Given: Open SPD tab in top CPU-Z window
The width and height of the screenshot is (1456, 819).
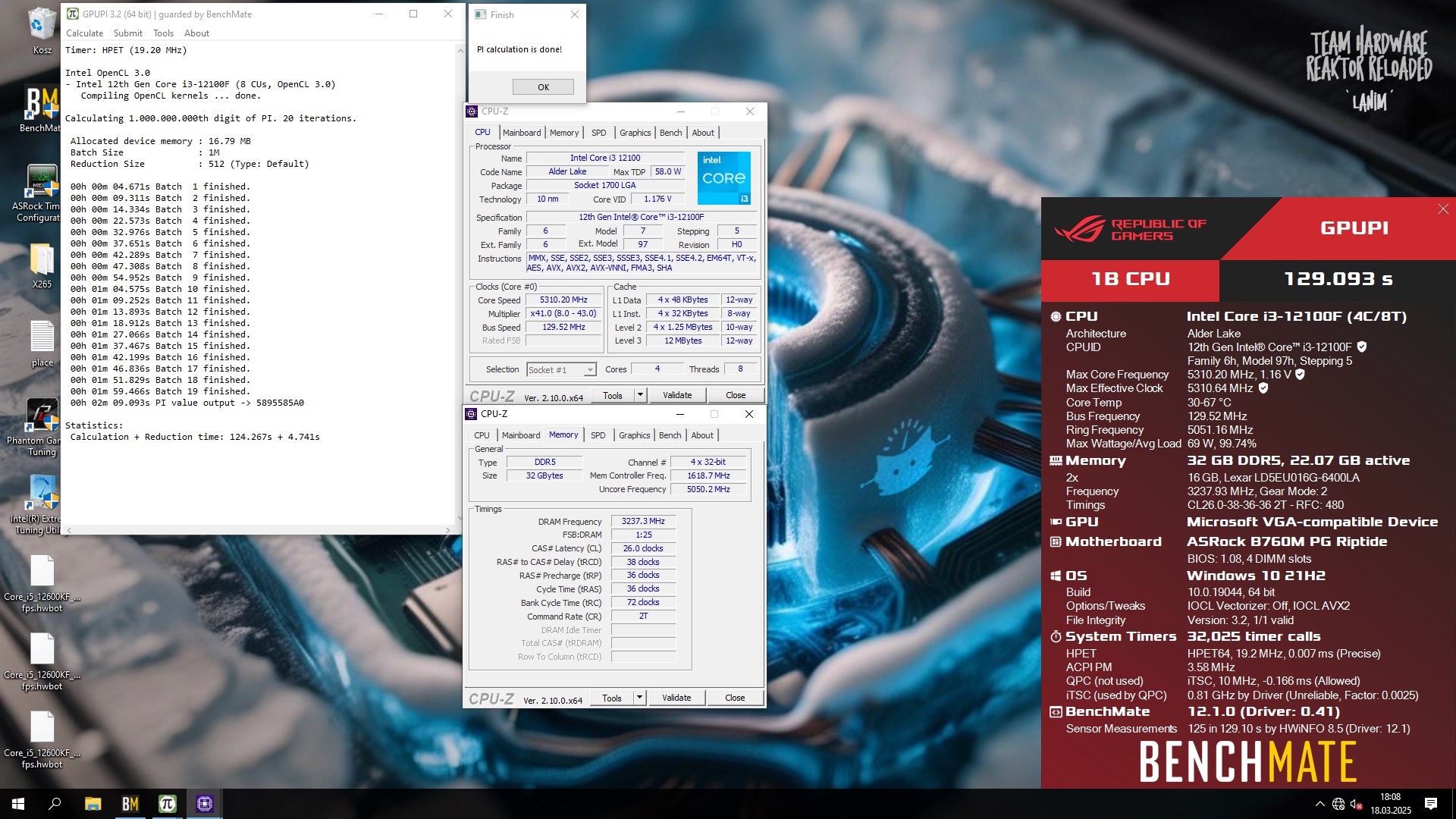Looking at the screenshot, I should [599, 133].
